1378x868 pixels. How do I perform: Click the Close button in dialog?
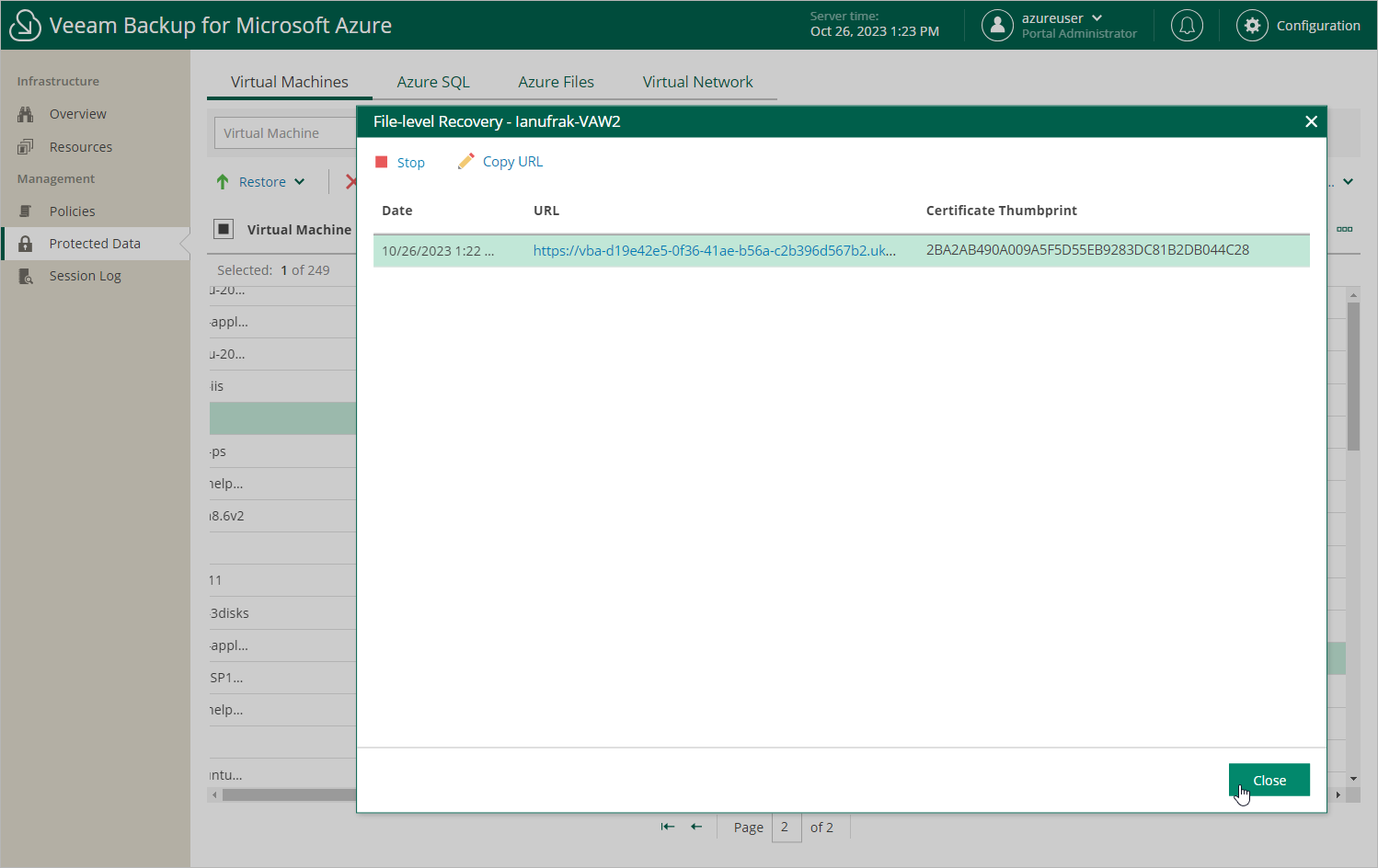pyautogui.click(x=1269, y=780)
